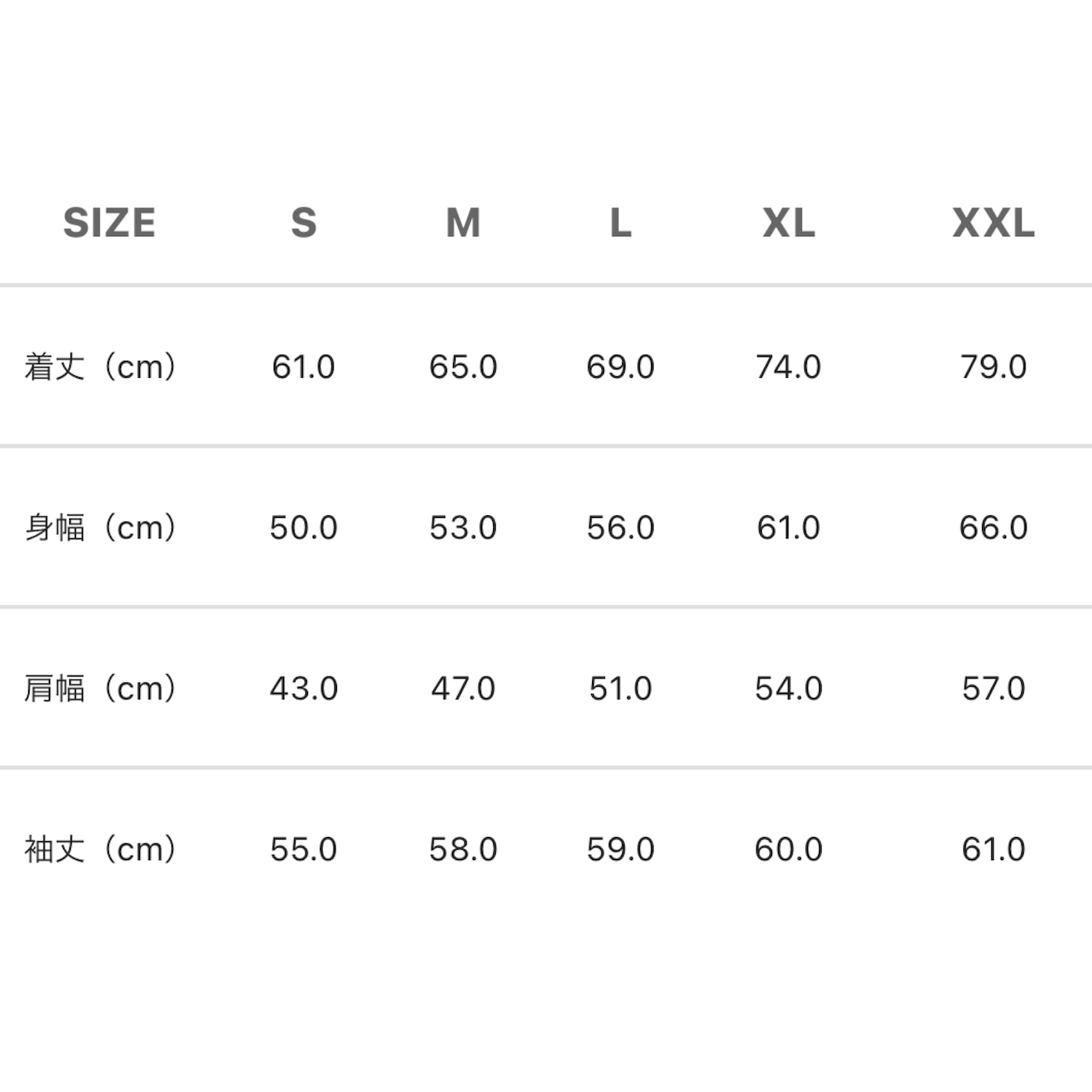Click the 58.0 sleeve length for M
The image size is (1092, 1092).
click(463, 849)
